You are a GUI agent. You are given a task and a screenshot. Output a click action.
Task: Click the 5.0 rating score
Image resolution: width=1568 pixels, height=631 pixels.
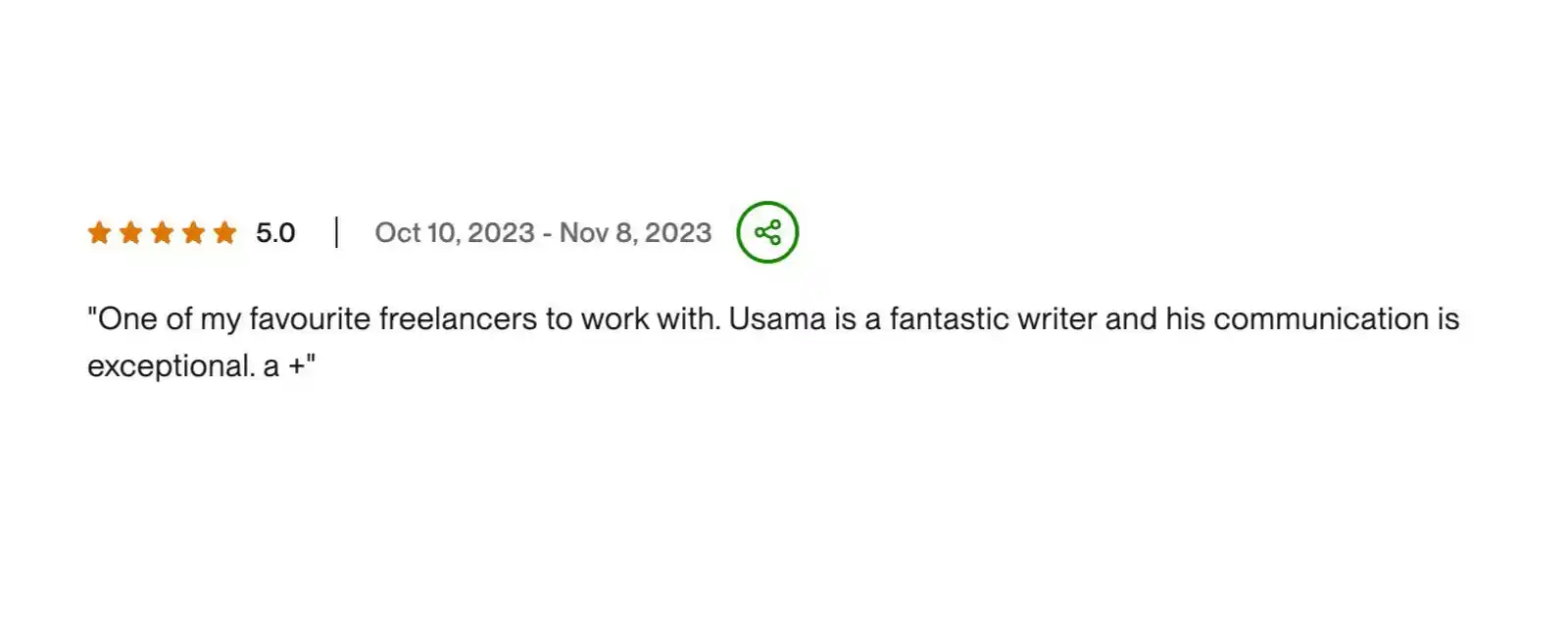click(275, 233)
